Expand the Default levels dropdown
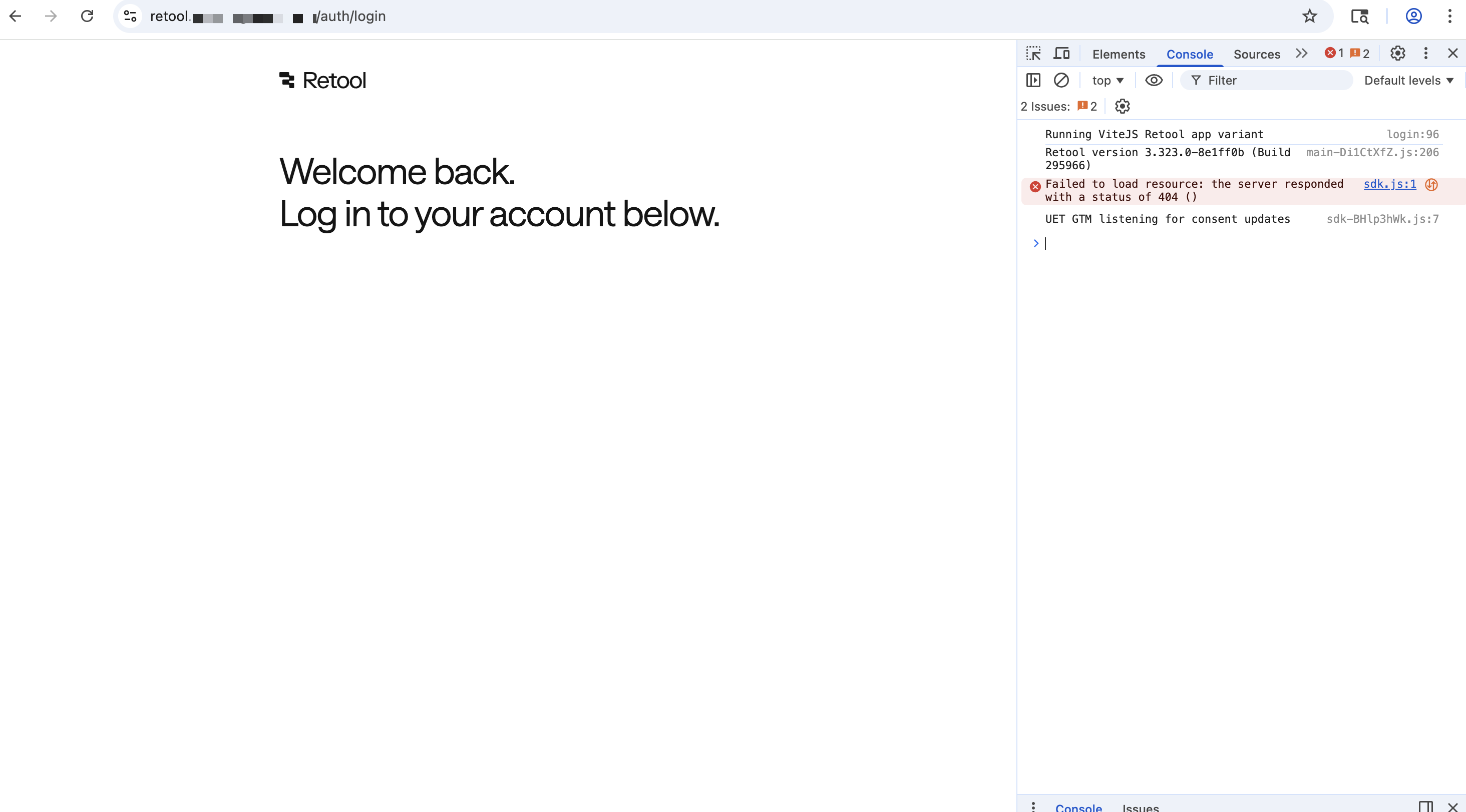 click(x=1408, y=80)
